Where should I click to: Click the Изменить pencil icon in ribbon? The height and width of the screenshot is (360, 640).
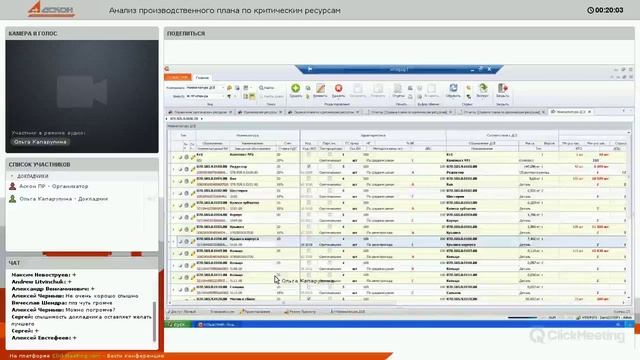(x=320, y=88)
